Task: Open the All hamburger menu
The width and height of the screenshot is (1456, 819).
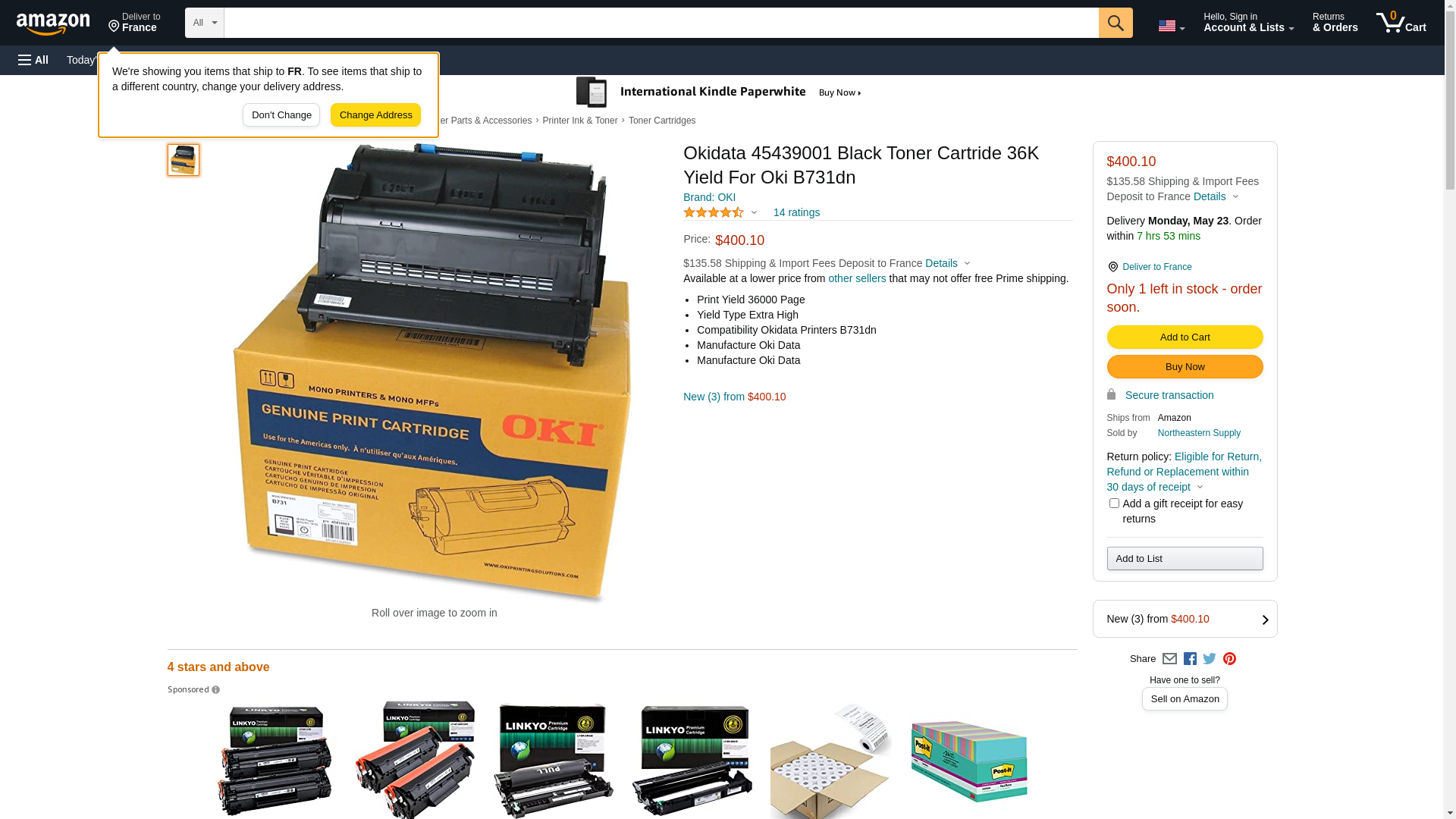Action: coord(33,60)
